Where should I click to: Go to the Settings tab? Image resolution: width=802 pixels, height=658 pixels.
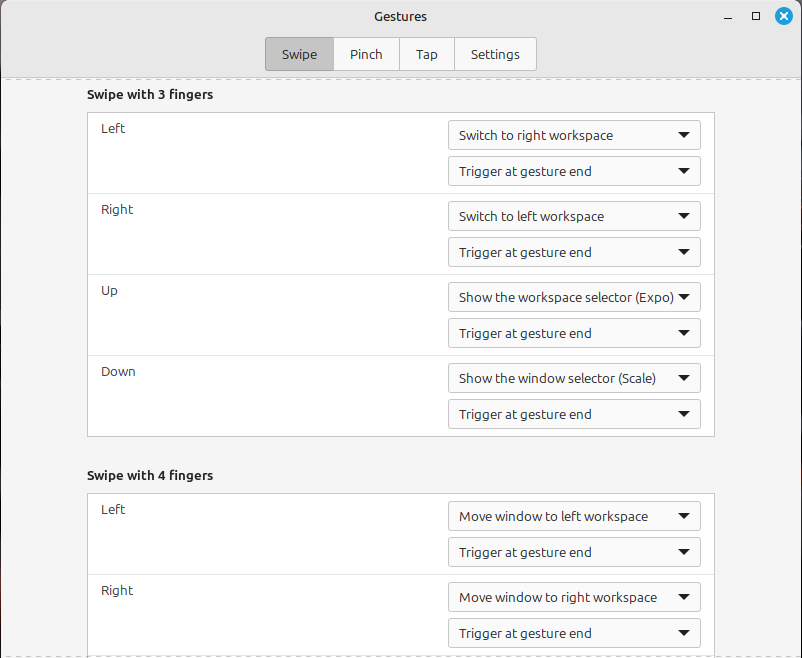495,54
